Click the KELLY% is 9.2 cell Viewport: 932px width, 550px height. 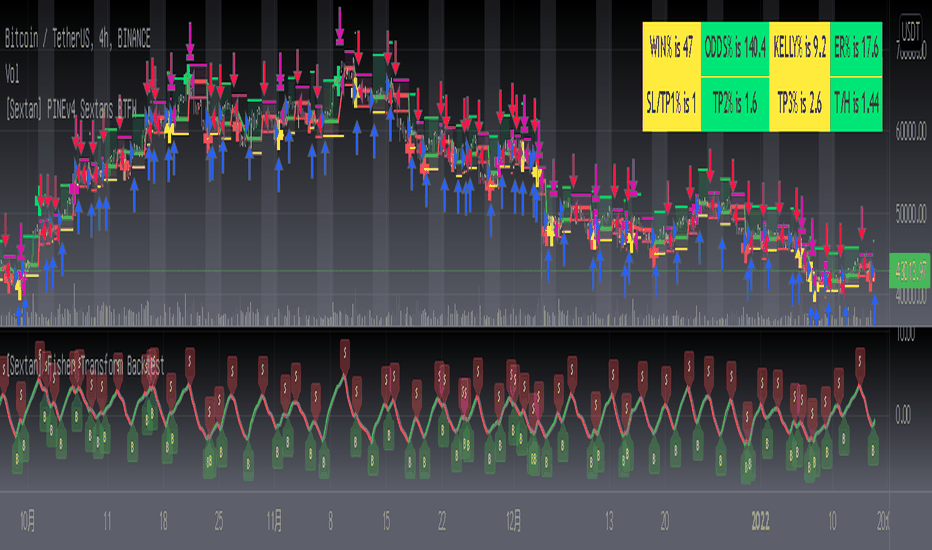click(x=799, y=49)
